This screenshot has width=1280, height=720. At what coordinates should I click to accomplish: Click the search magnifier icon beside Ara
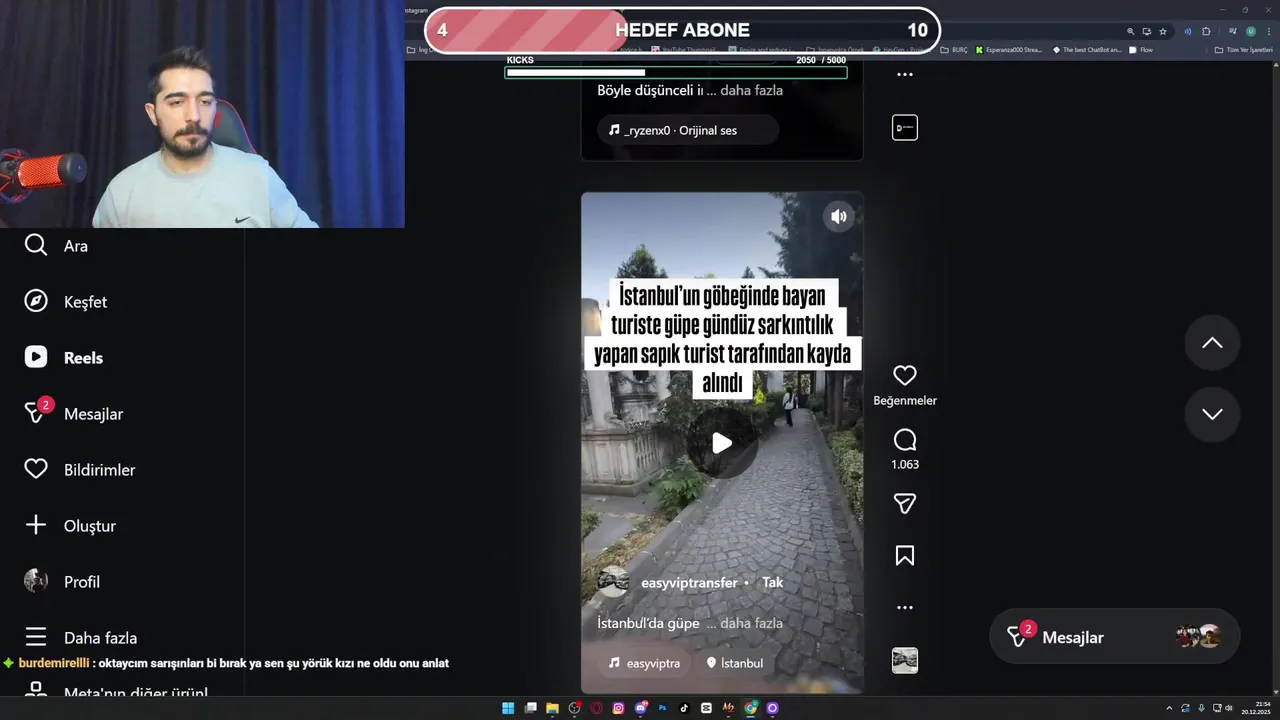pyautogui.click(x=36, y=245)
